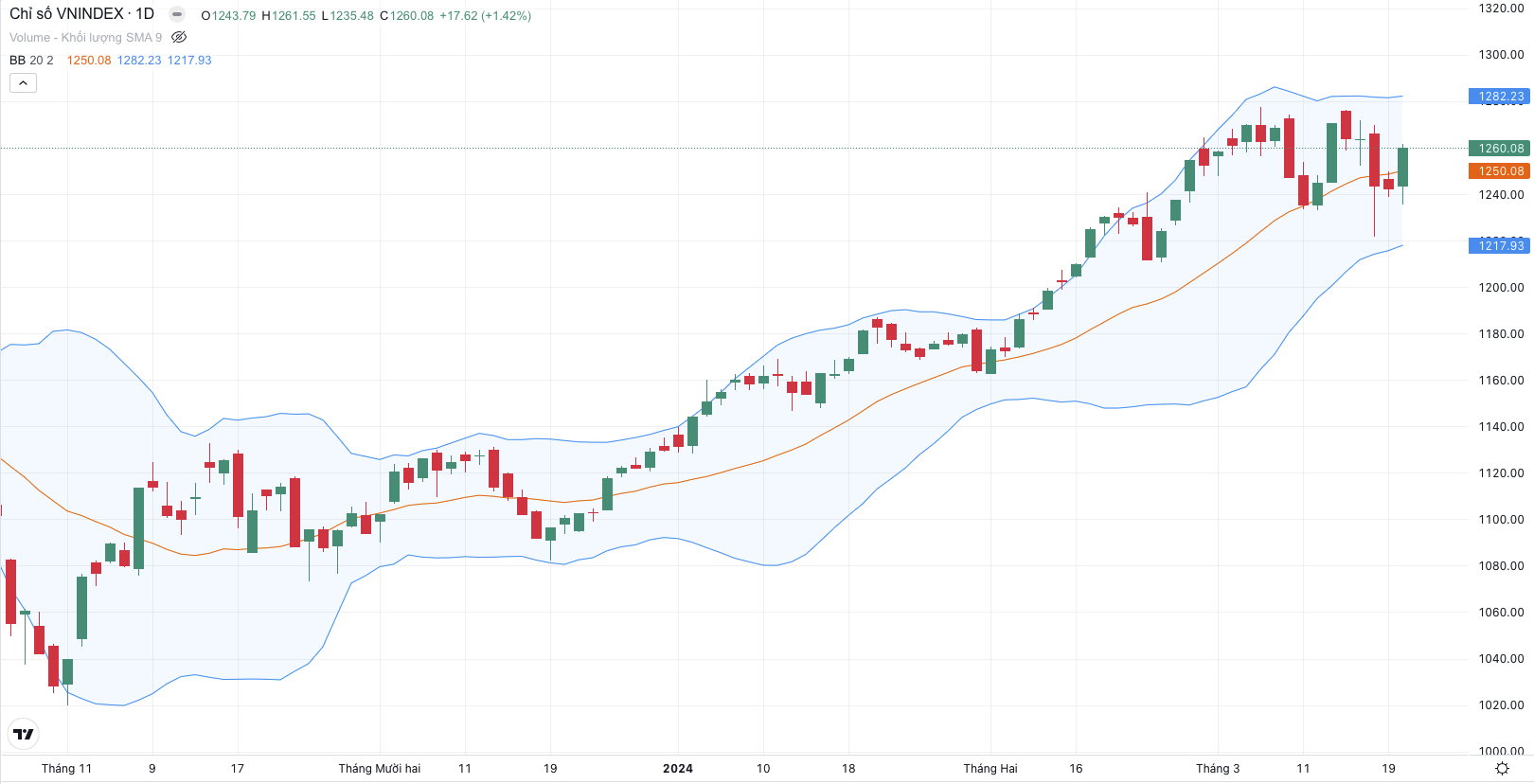1534x784 pixels.
Task: Click the latest green candlestick at right
Action: pos(1402,168)
